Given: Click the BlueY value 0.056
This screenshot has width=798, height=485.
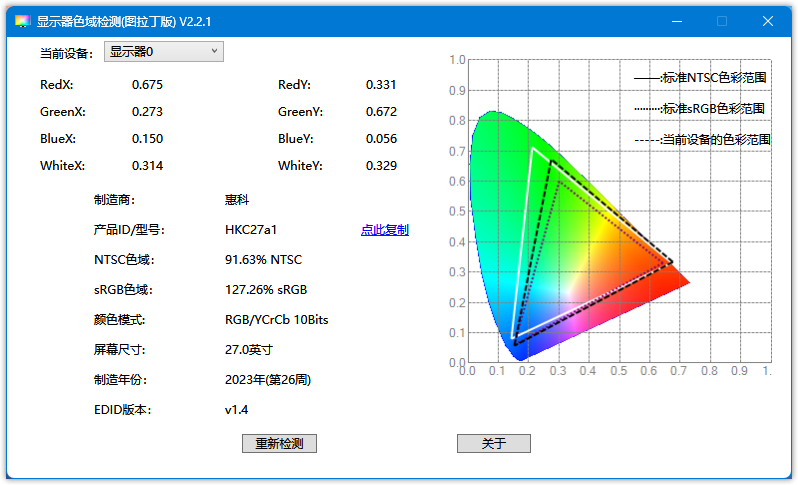Looking at the screenshot, I should 381,139.
